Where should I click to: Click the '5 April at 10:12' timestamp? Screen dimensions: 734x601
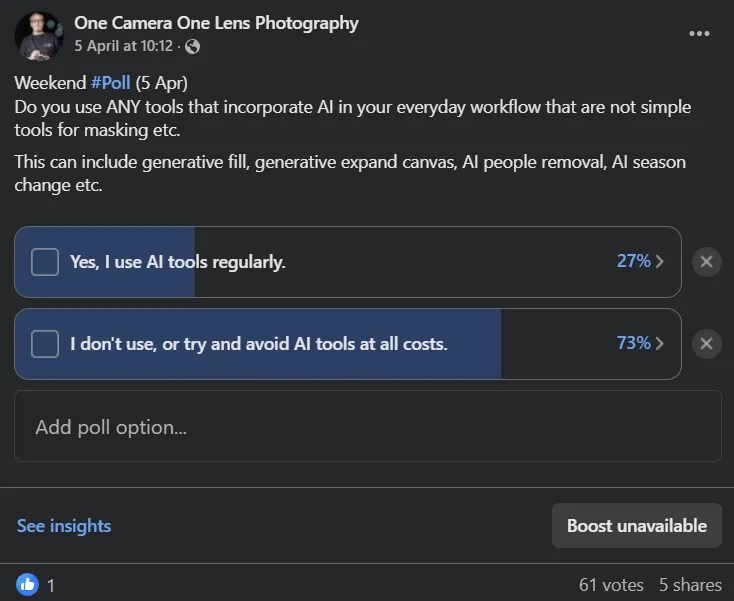click(x=124, y=46)
